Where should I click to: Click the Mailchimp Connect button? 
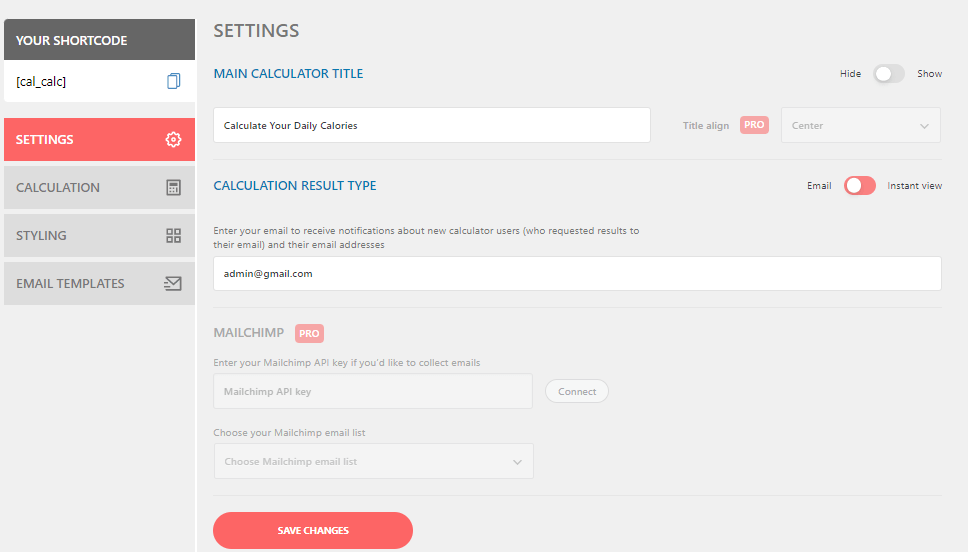coord(577,391)
